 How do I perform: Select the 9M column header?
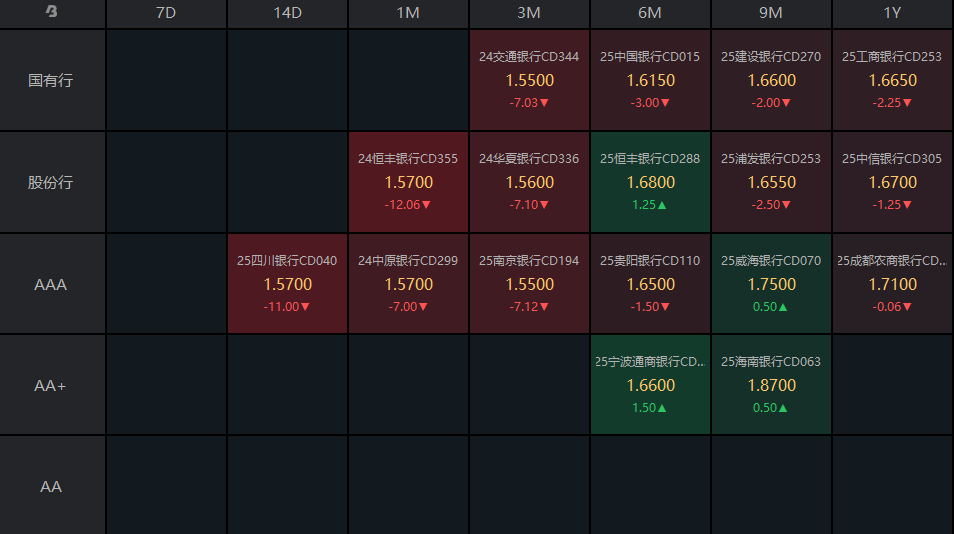(771, 13)
